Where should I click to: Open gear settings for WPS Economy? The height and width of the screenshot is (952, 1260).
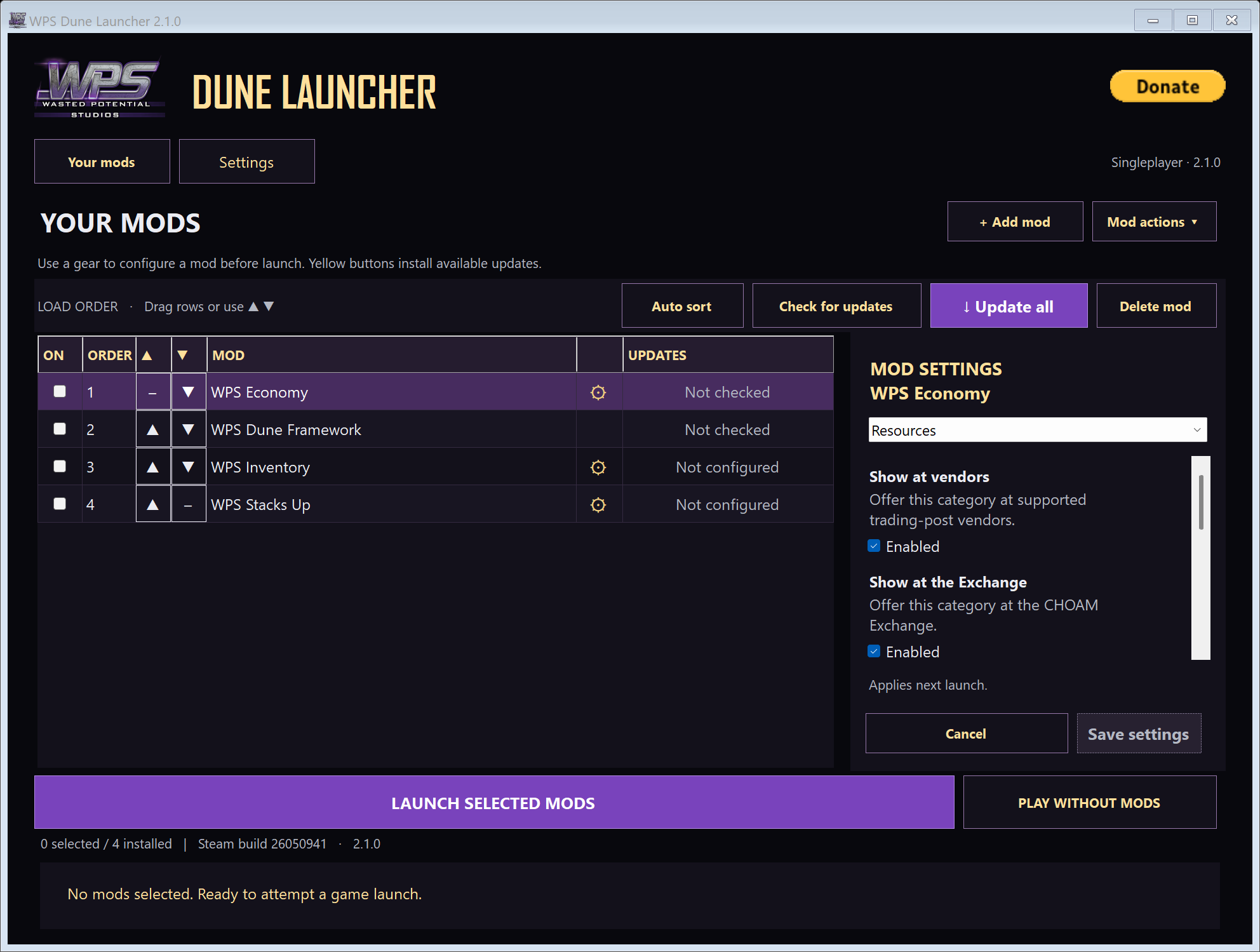point(598,392)
